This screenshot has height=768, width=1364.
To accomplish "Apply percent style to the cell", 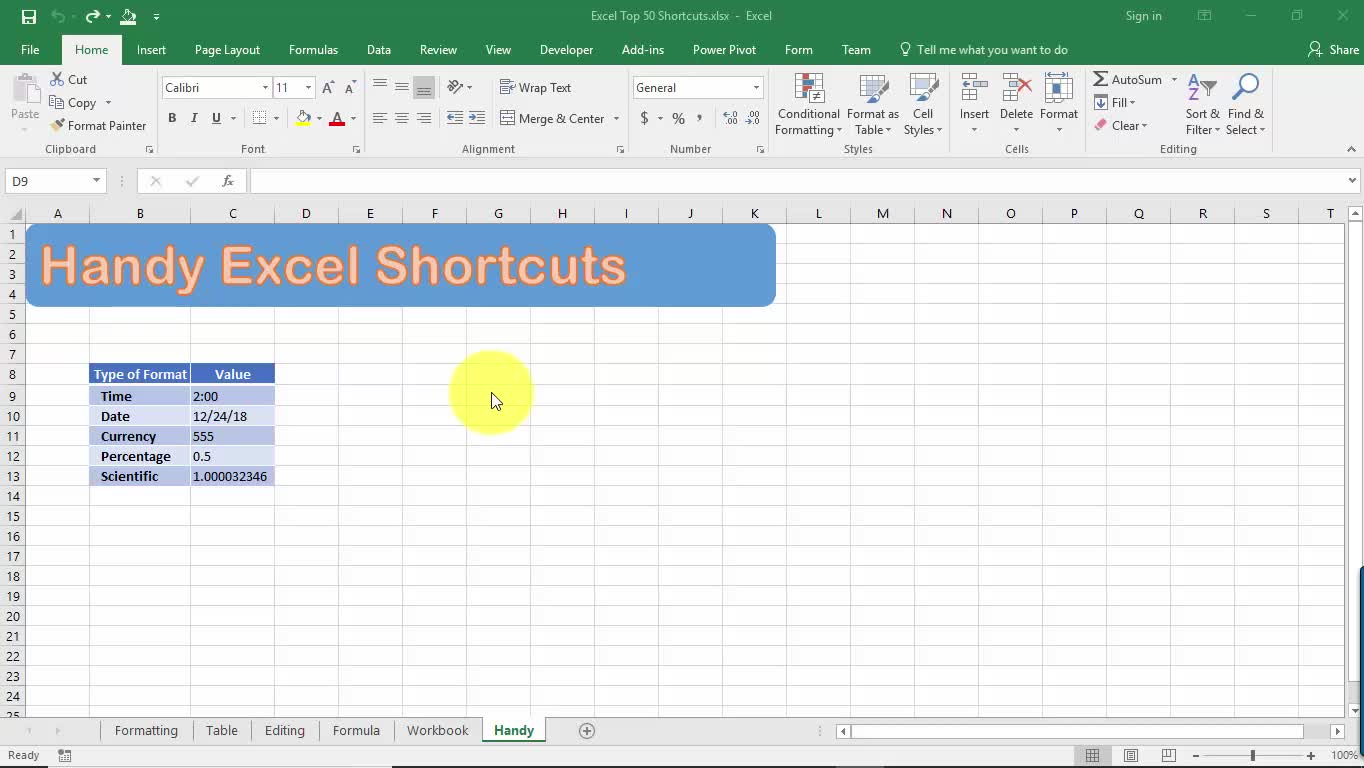I will (678, 118).
